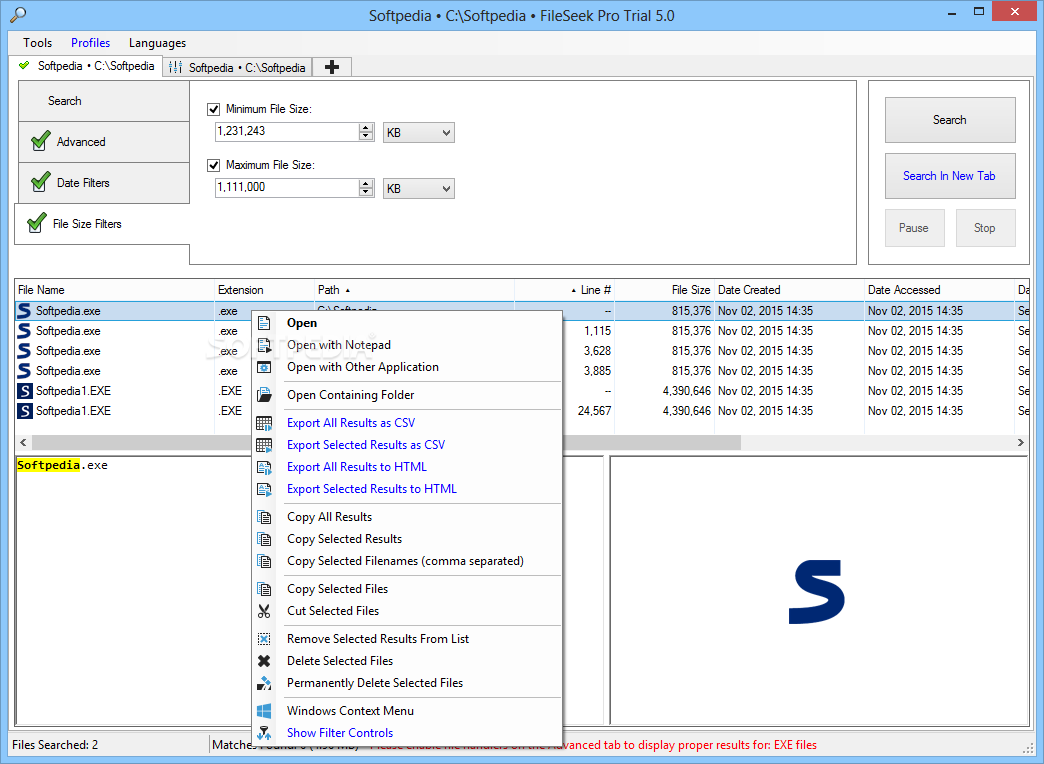Screen dimensions: 1044x764
Task: Select the Search side tab
Action: click(x=104, y=101)
